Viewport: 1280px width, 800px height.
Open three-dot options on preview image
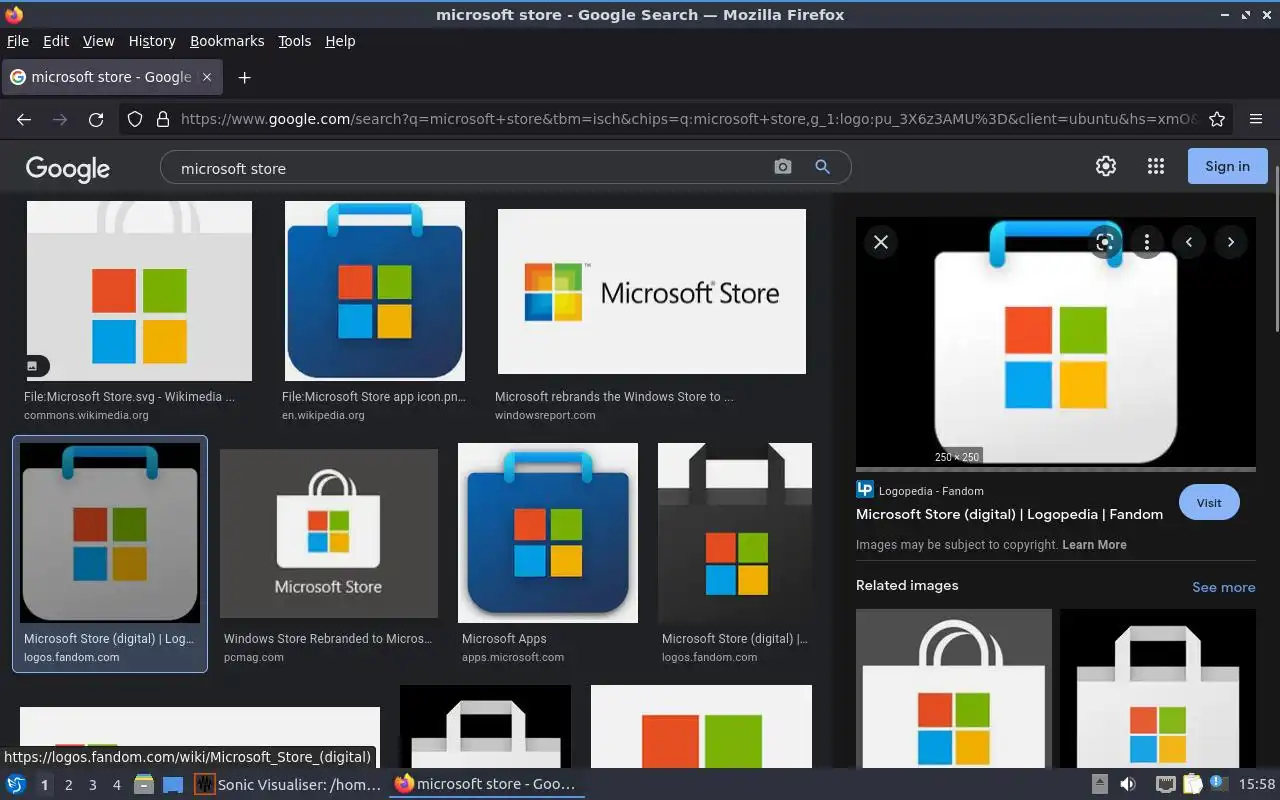(x=1147, y=242)
